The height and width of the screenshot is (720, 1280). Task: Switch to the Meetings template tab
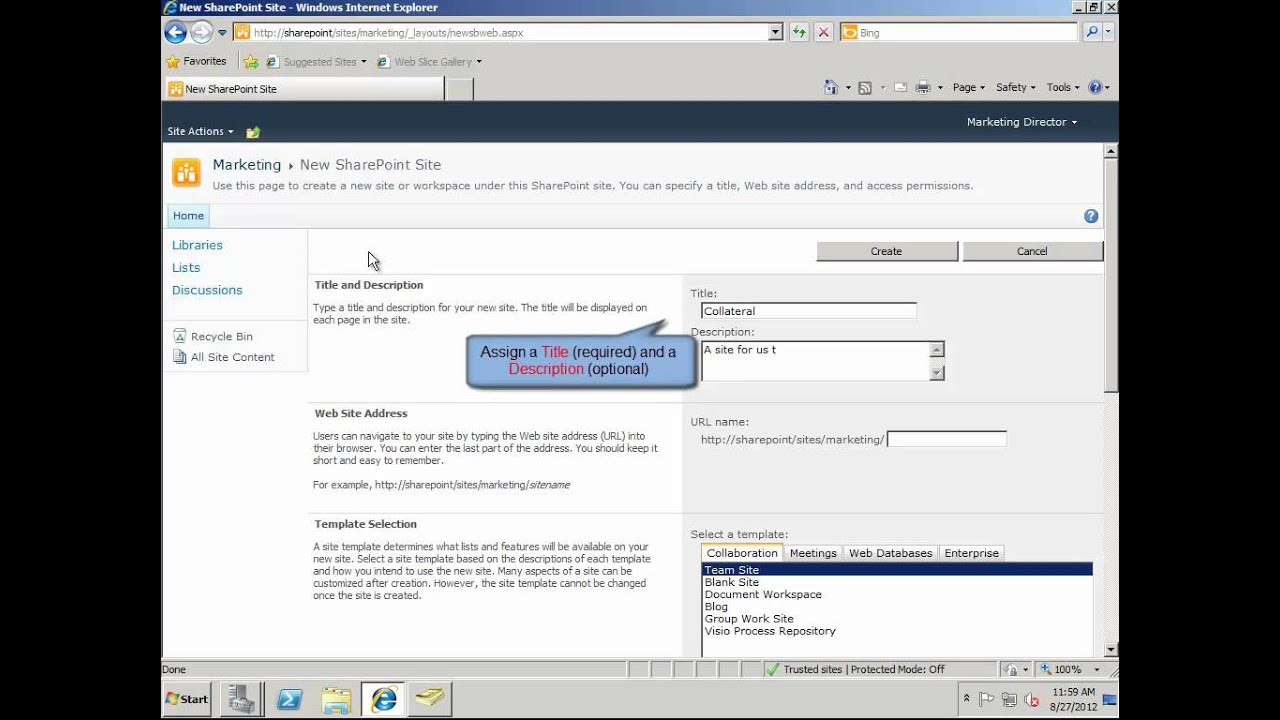point(813,553)
